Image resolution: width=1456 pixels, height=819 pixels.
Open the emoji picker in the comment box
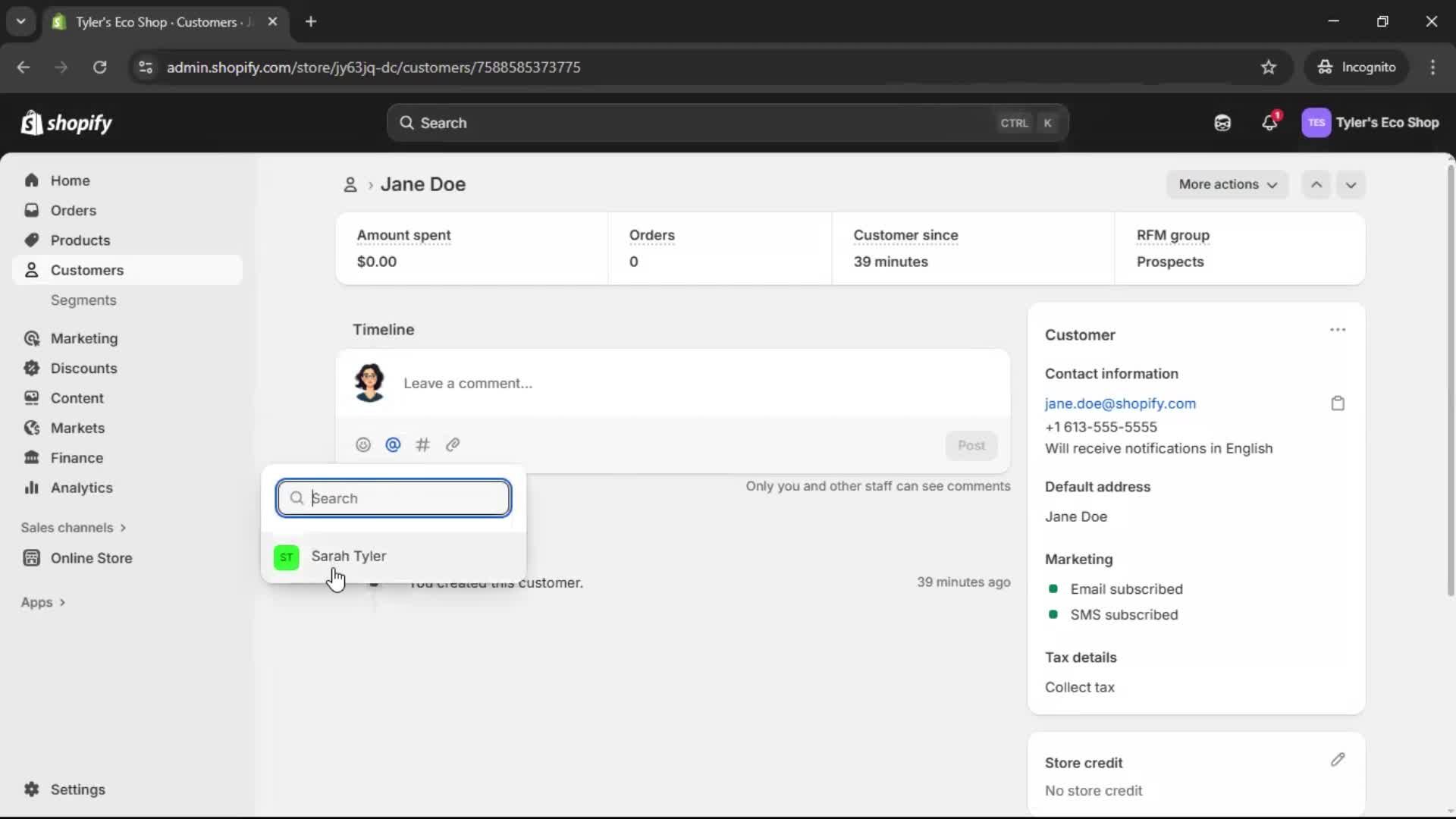362,445
